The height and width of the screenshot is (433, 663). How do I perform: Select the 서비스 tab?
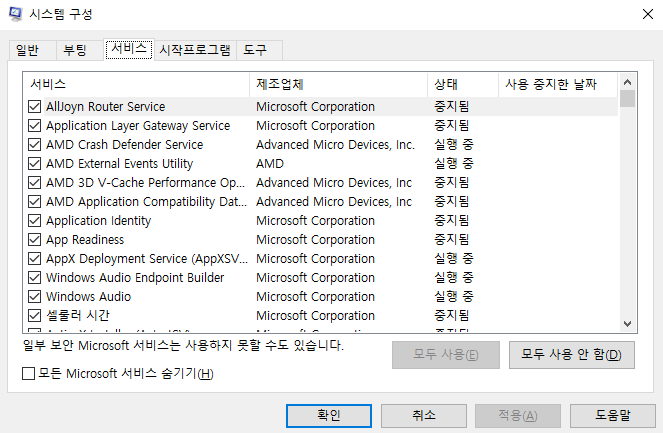click(x=129, y=49)
